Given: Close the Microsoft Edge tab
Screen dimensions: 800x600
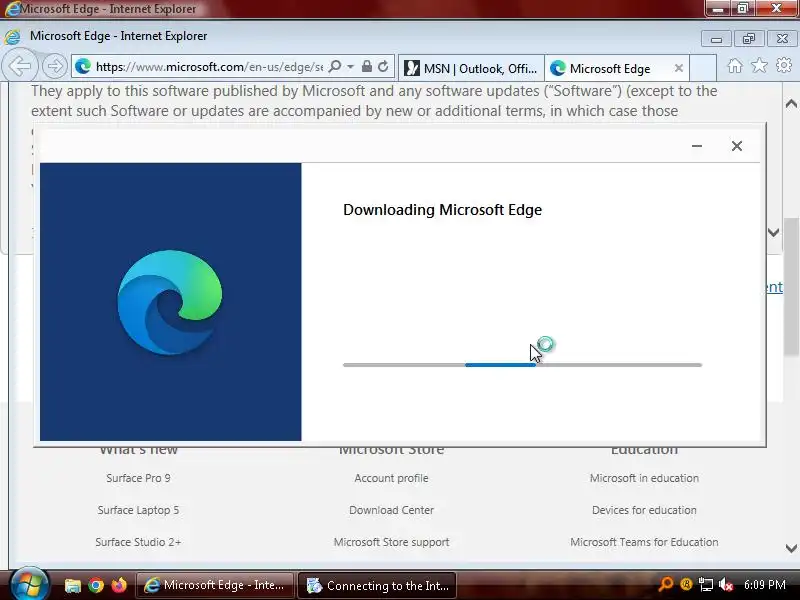Looking at the screenshot, I should click(679, 68).
